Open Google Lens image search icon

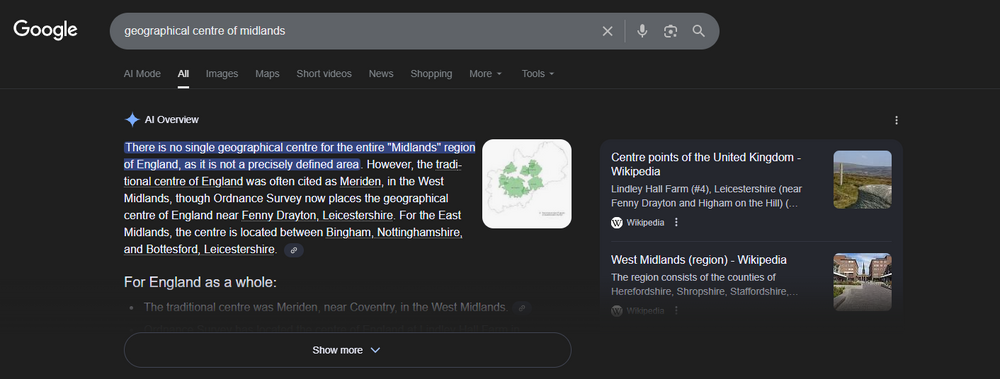[670, 31]
